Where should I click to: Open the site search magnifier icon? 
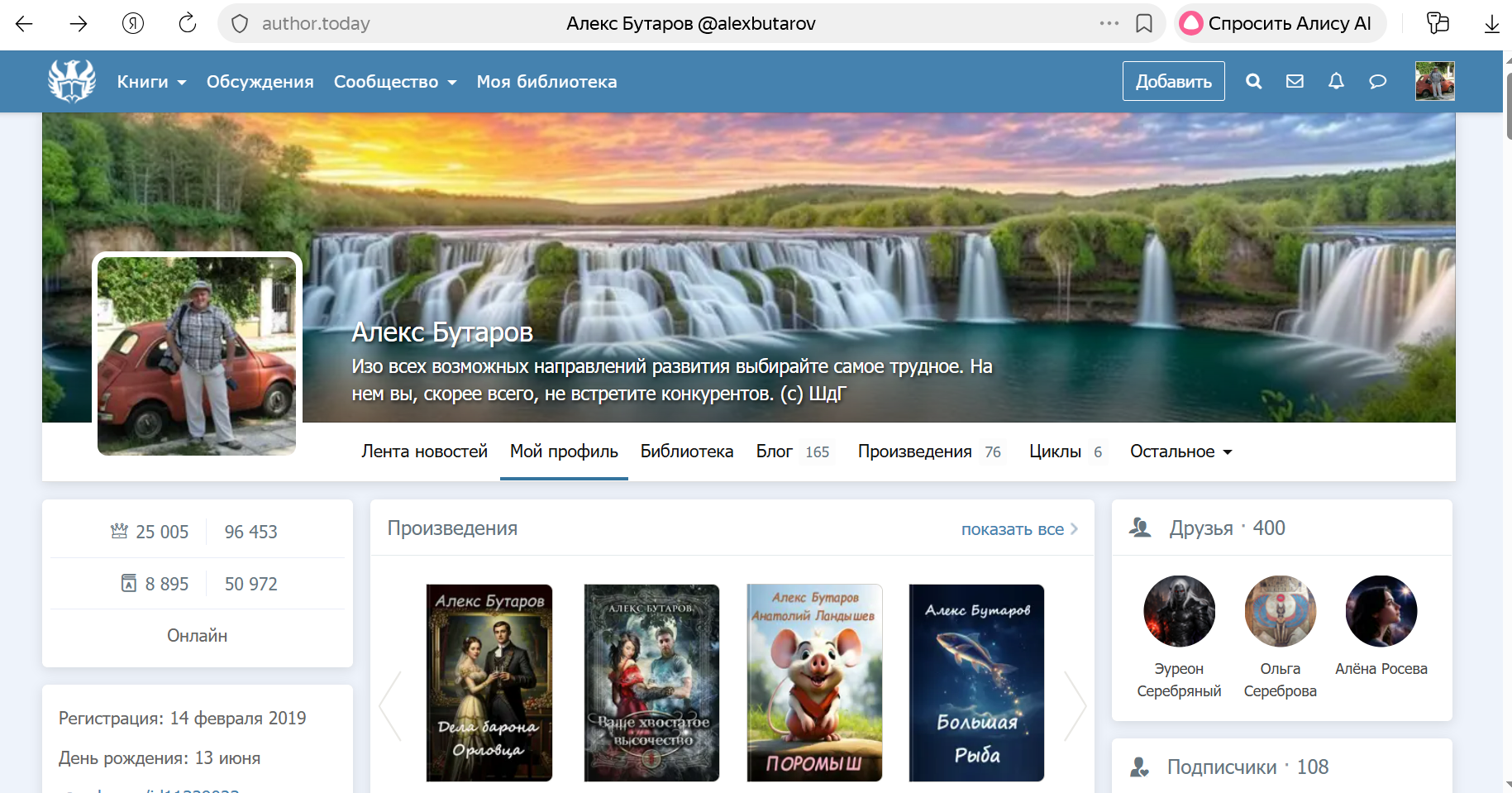(1253, 81)
